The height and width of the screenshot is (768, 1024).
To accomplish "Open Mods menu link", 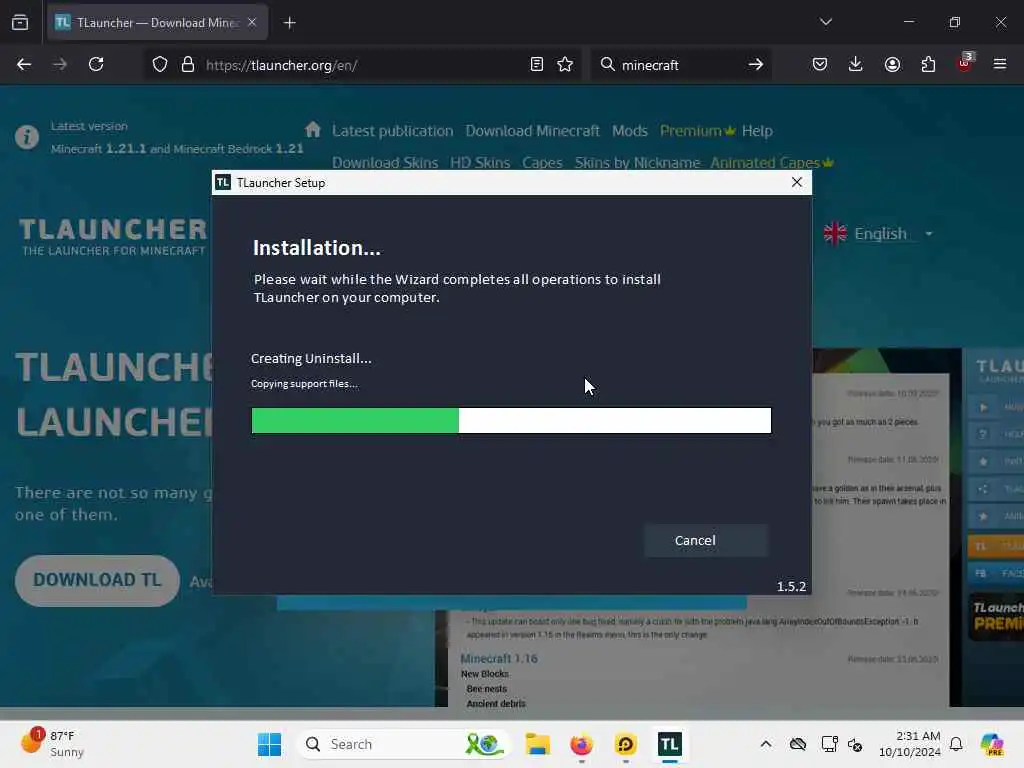I will pos(630,131).
